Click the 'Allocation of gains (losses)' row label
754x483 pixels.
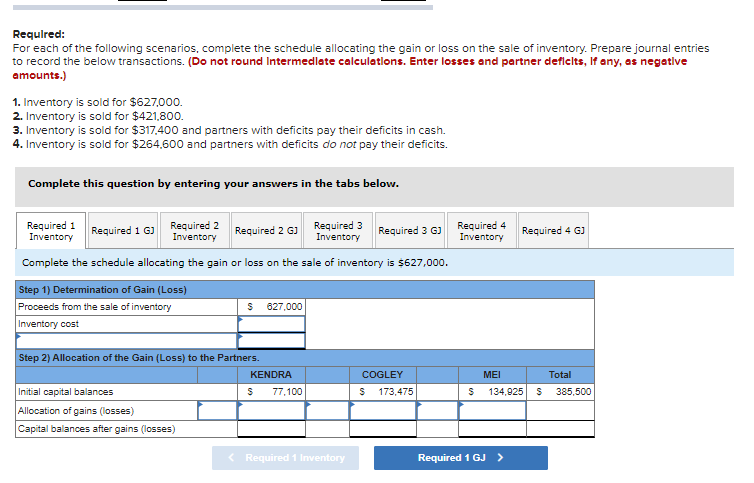(x=76, y=411)
